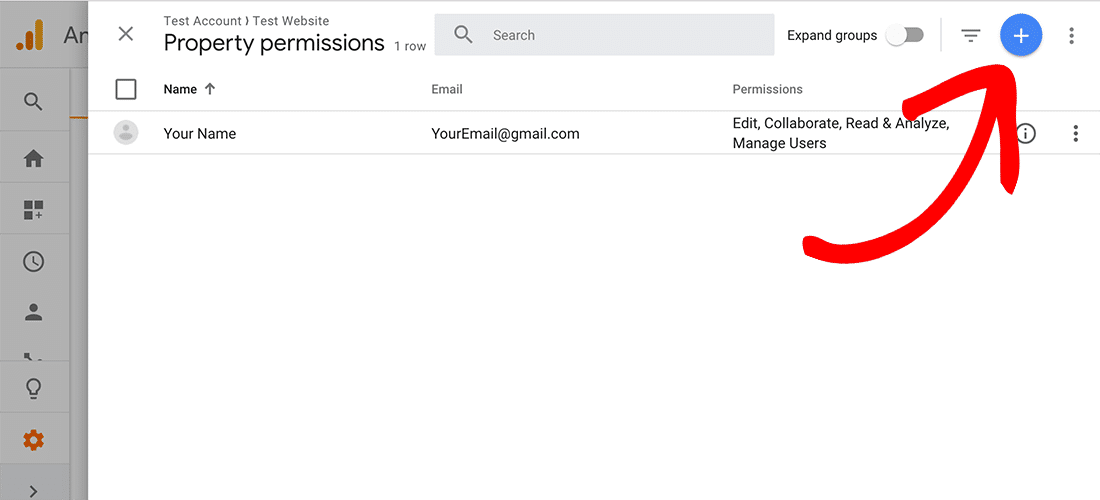The image size is (1100, 500).
Task: Open the Home icon in the sidebar
Action: (x=34, y=159)
